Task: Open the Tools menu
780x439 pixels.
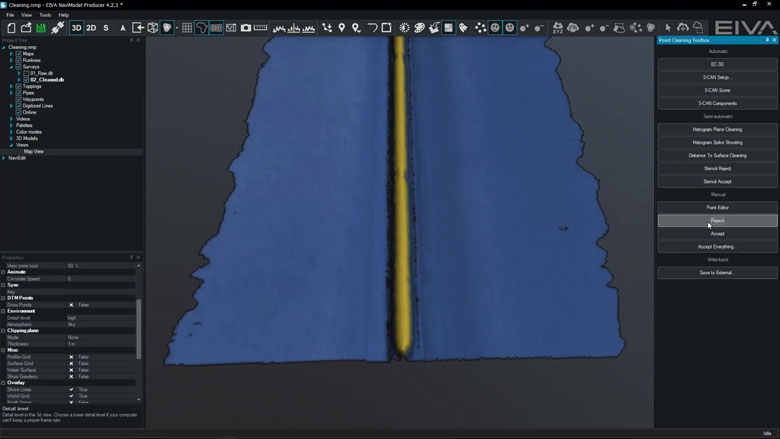Action: [x=45, y=15]
